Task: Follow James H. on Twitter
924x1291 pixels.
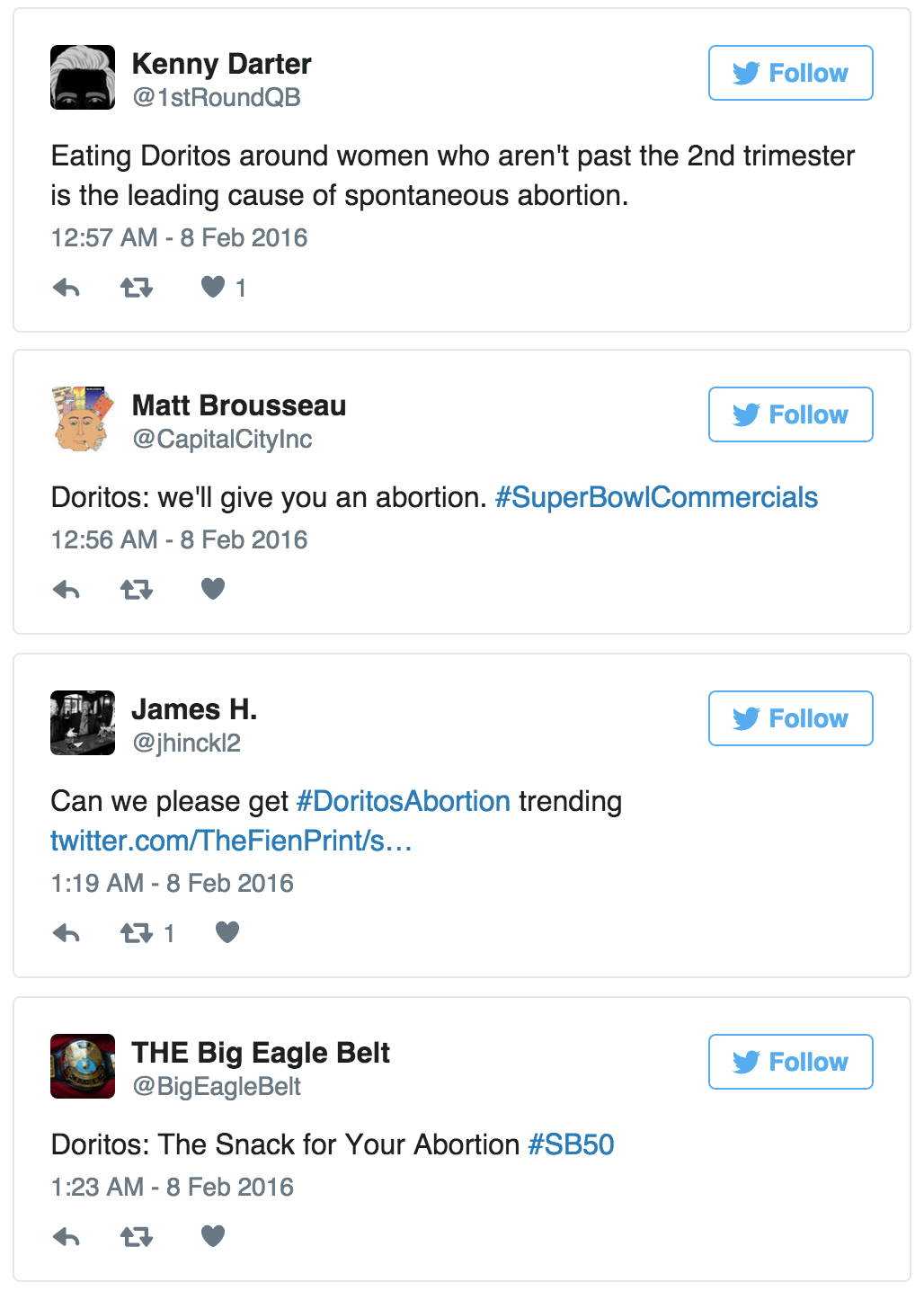Action: coord(790,718)
